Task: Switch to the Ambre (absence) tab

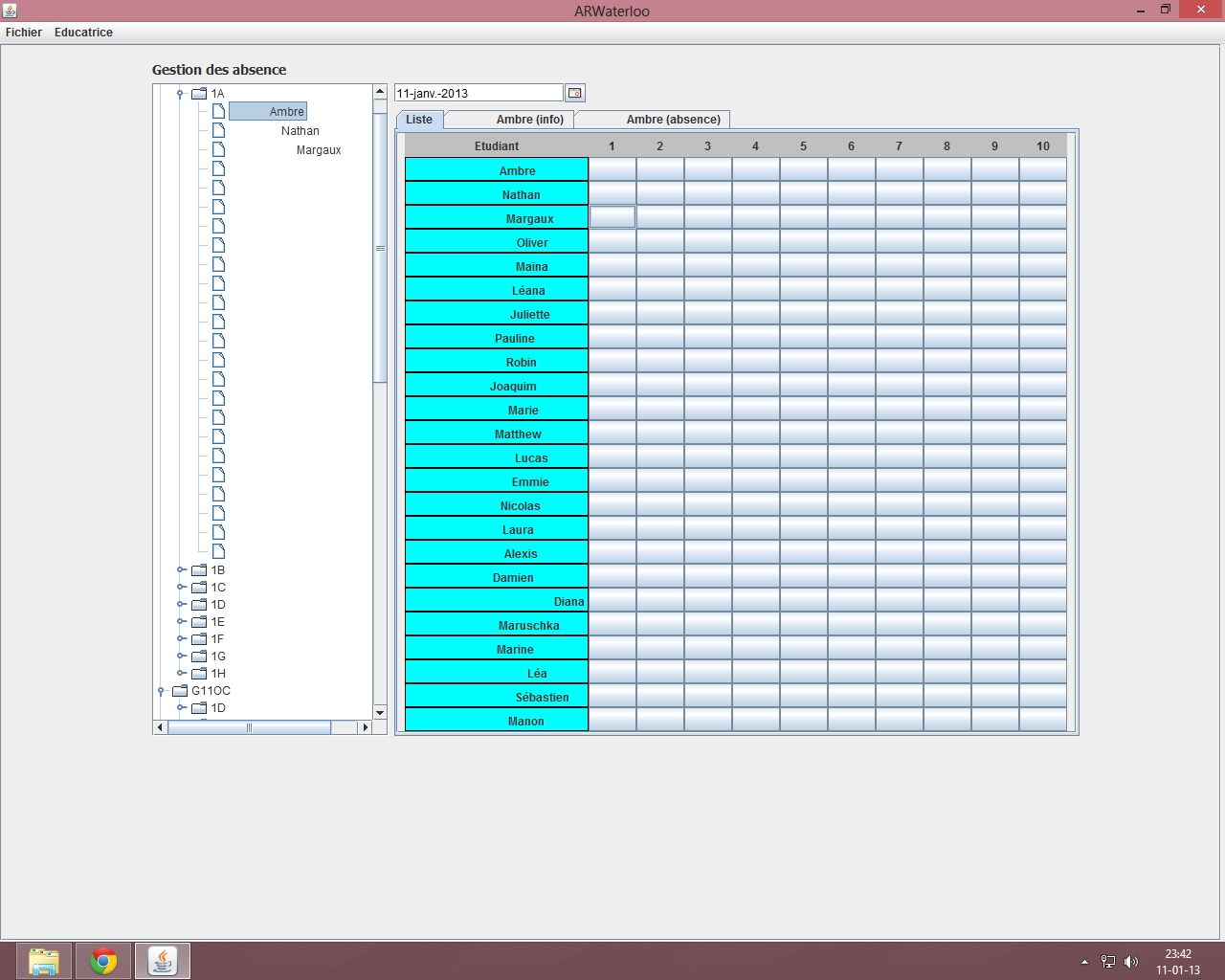Action: [673, 120]
